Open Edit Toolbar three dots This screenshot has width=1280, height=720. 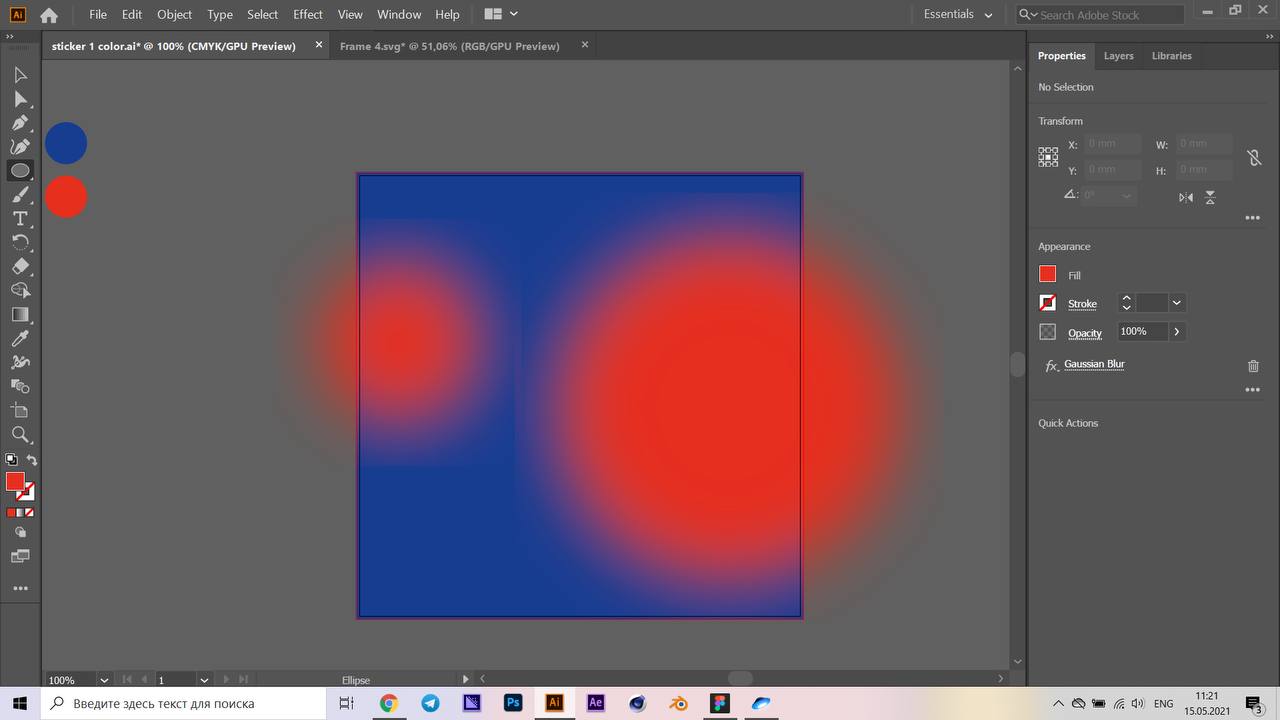pyautogui.click(x=20, y=589)
